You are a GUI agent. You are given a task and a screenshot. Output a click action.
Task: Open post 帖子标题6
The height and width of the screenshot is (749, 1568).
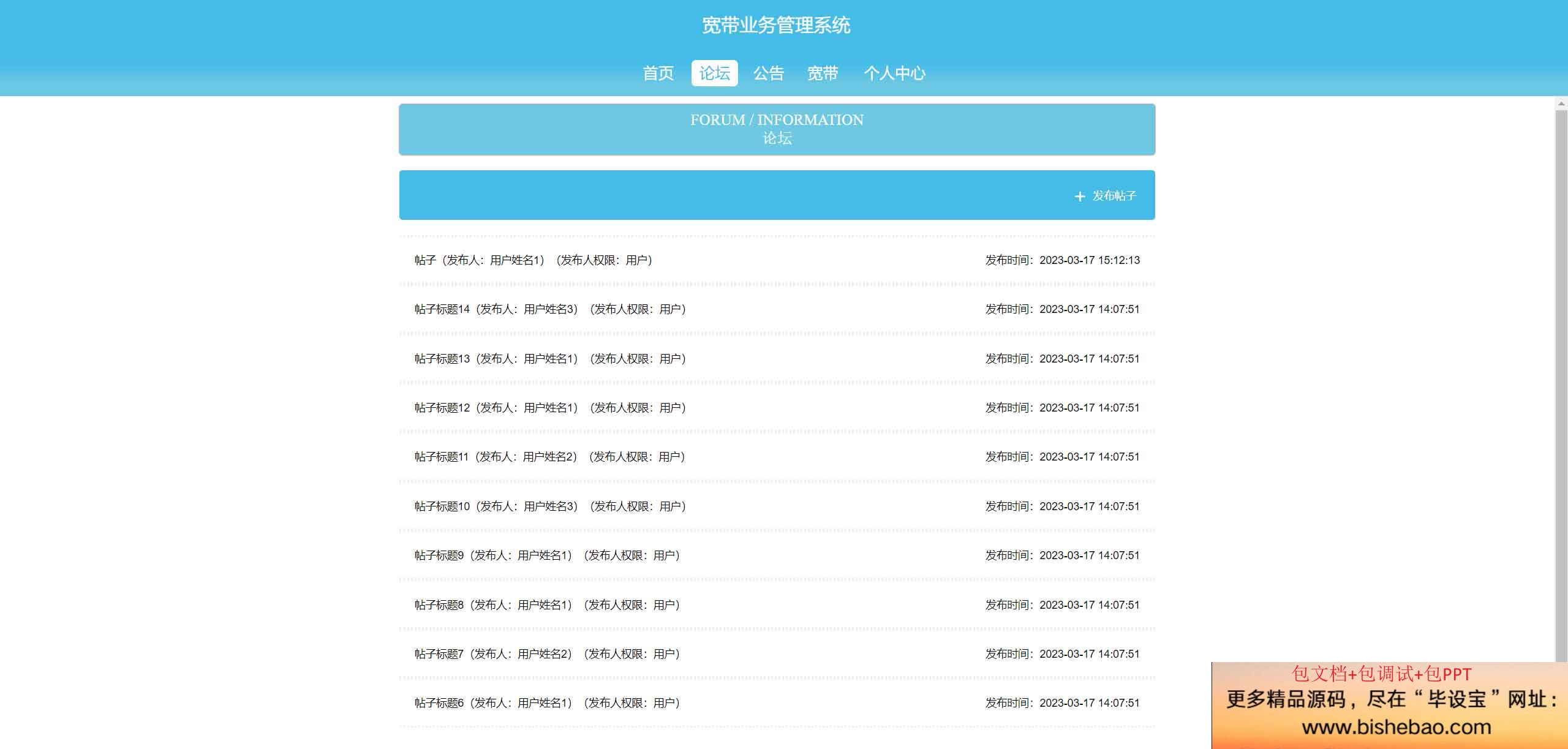[547, 703]
